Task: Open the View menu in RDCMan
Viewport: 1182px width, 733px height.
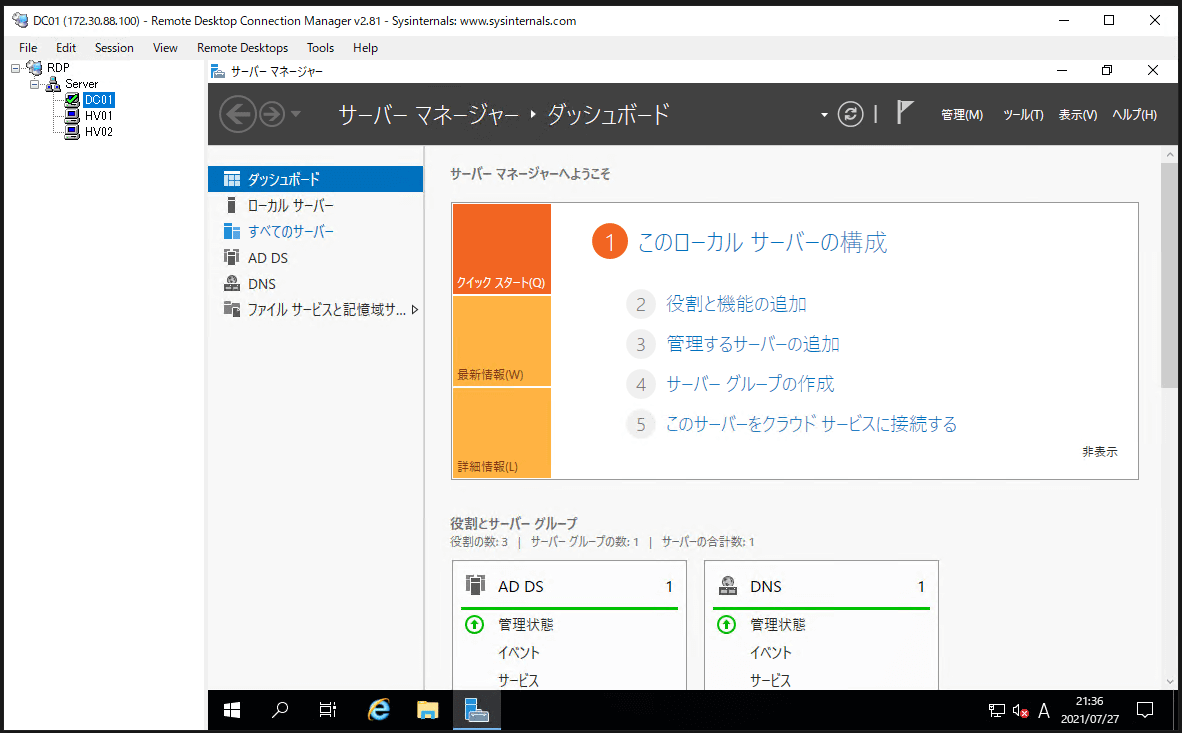Action: (x=165, y=48)
